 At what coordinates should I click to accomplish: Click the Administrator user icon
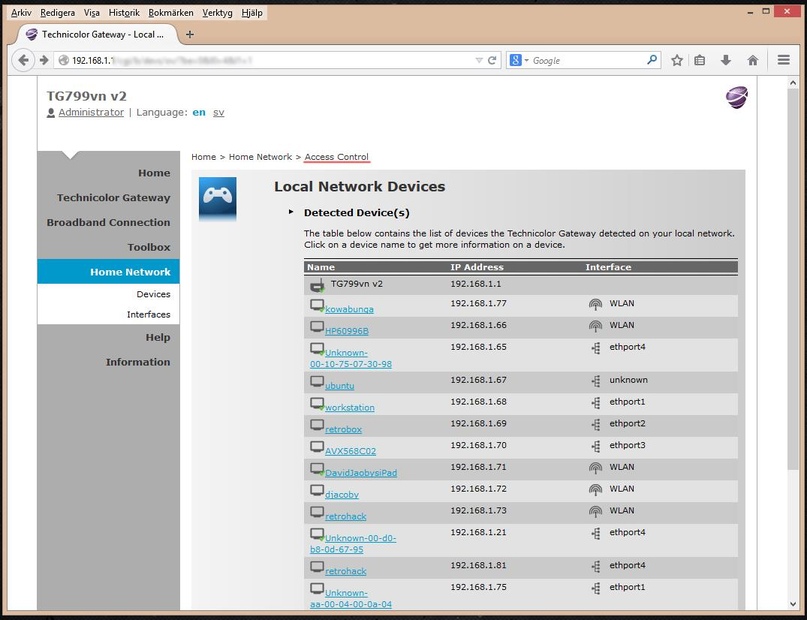tap(51, 113)
